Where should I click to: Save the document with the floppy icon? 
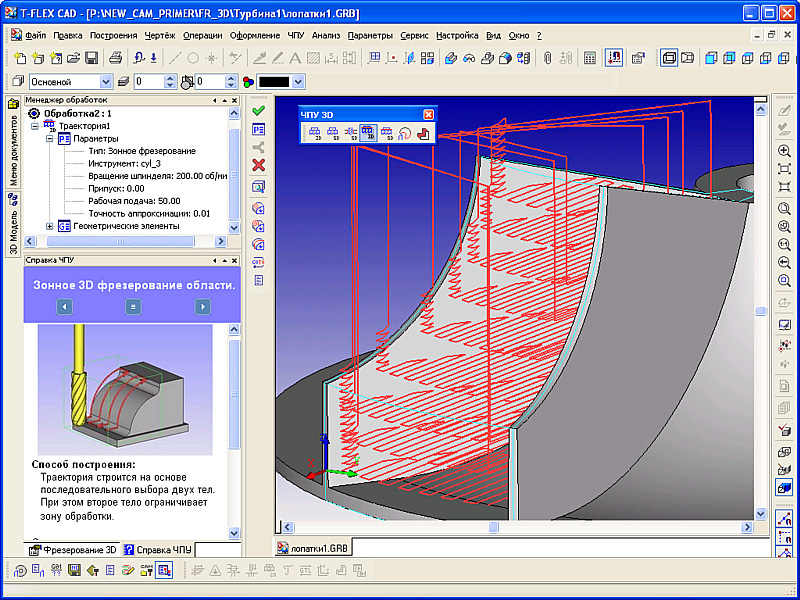point(91,58)
